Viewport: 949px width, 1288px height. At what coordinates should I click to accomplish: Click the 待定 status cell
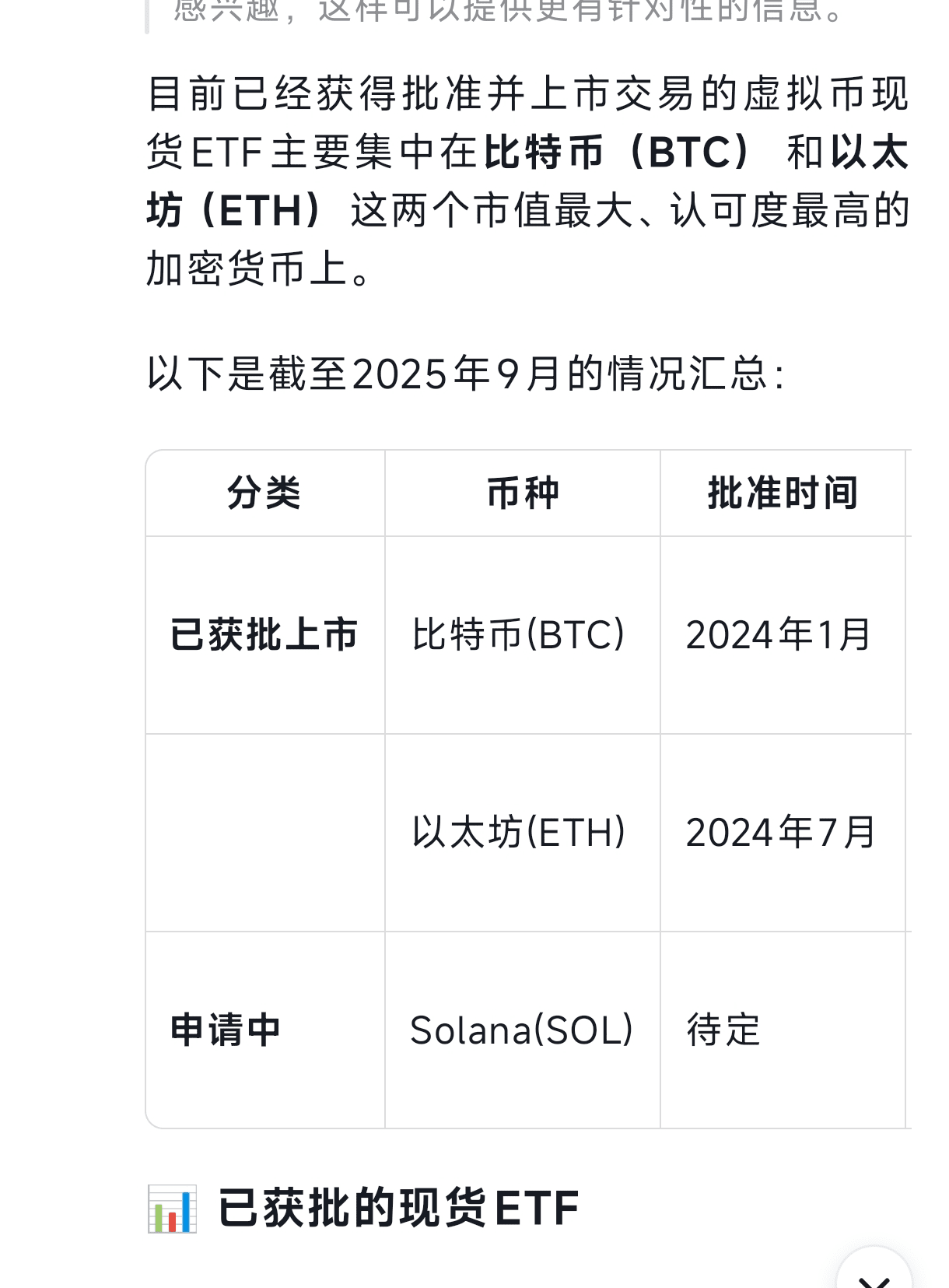click(783, 1030)
